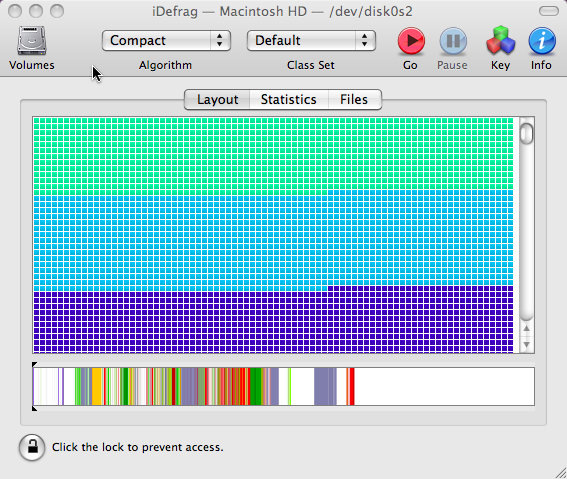The width and height of the screenshot is (567, 479).
Task: Open the Volumes hard drive icon
Action: (32, 40)
